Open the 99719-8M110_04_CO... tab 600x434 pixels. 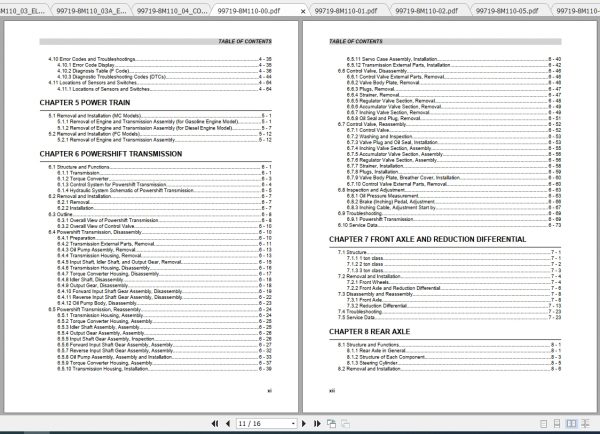[x=172, y=11]
